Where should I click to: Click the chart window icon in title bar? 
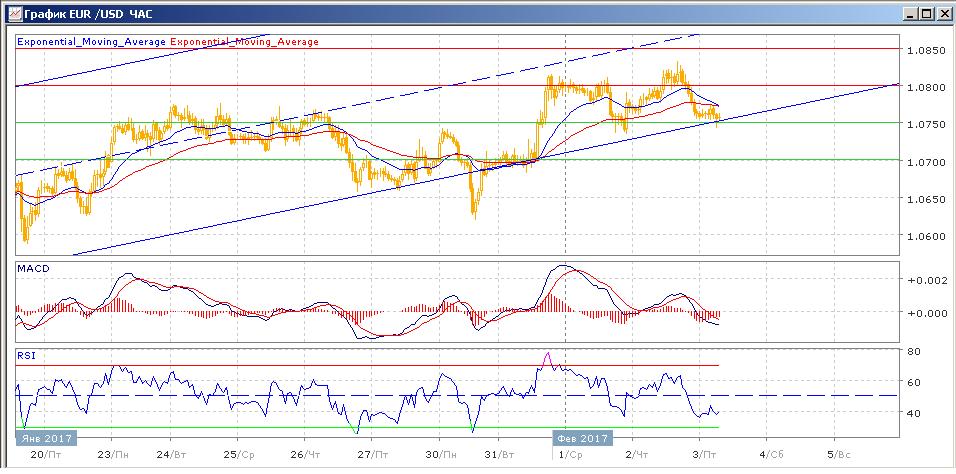11,14
